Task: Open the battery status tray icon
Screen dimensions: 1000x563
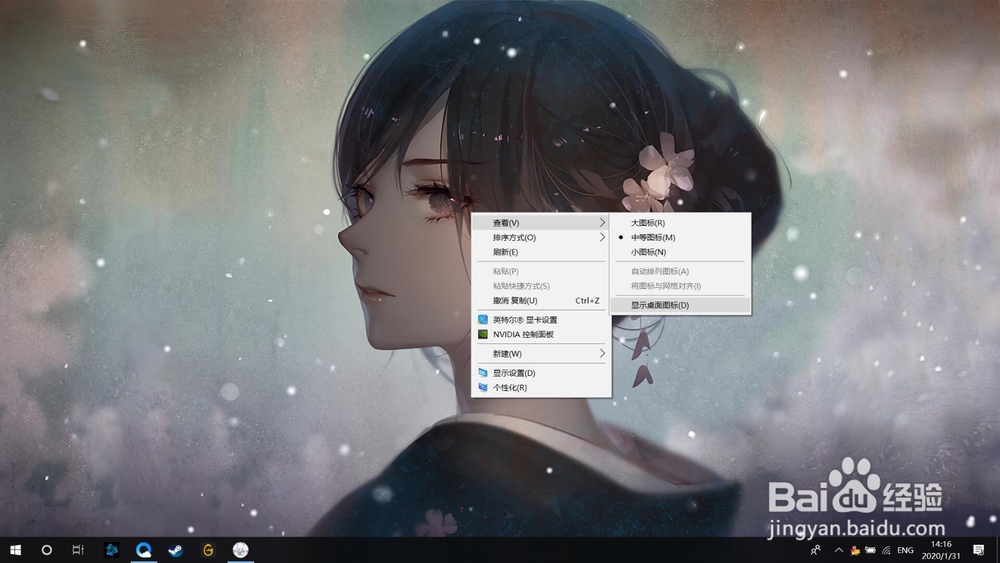Action: click(871, 550)
